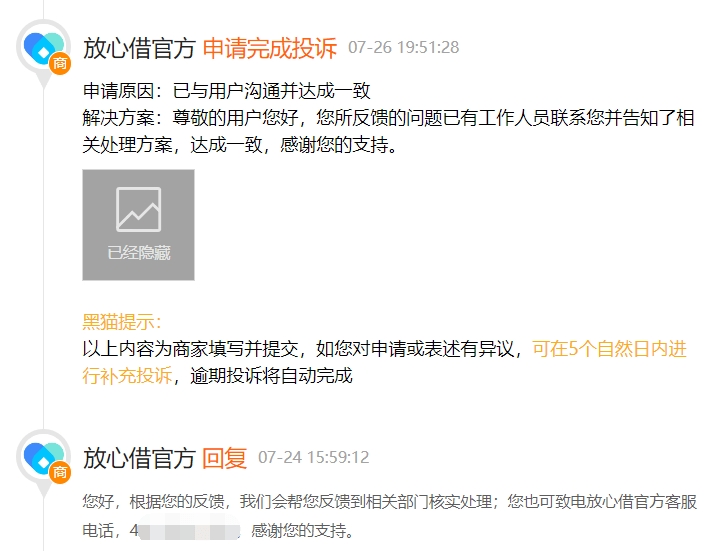Follow the 可在5个自然日内进行补充投诉 link
Viewport: 715px width, 551px height.
click(x=384, y=362)
